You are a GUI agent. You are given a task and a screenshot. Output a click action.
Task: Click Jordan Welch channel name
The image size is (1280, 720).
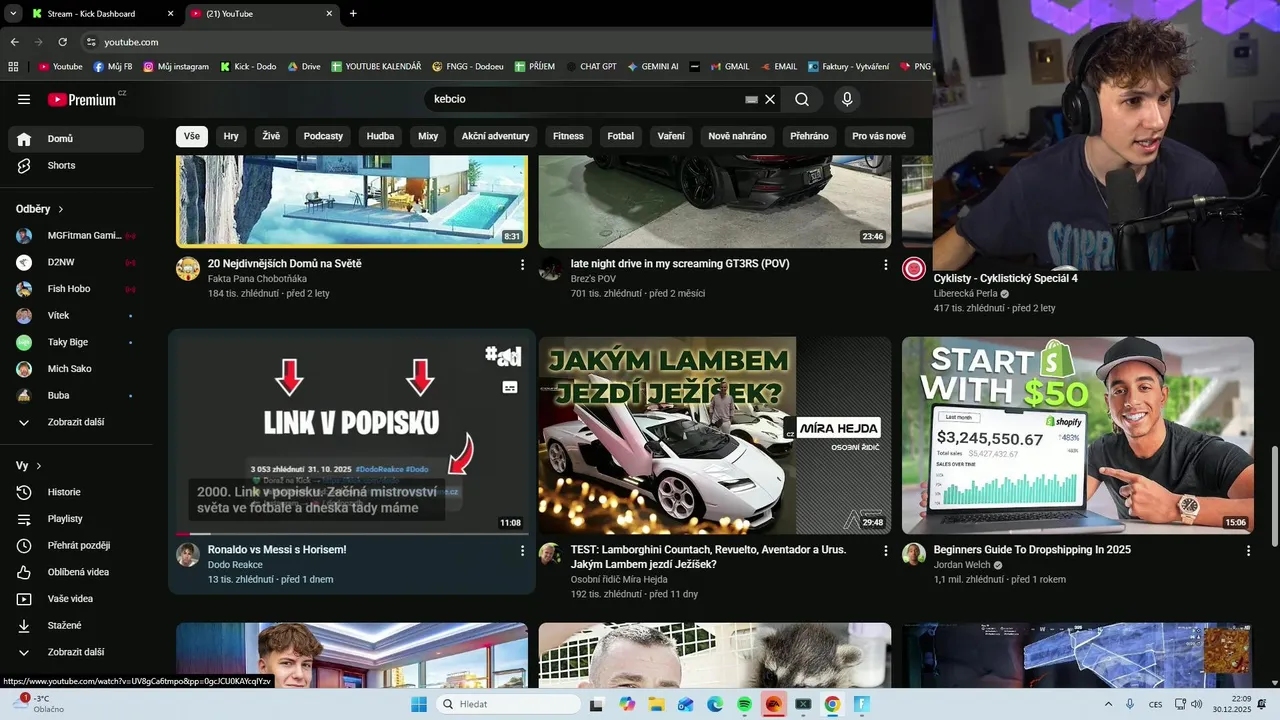[x=961, y=565]
